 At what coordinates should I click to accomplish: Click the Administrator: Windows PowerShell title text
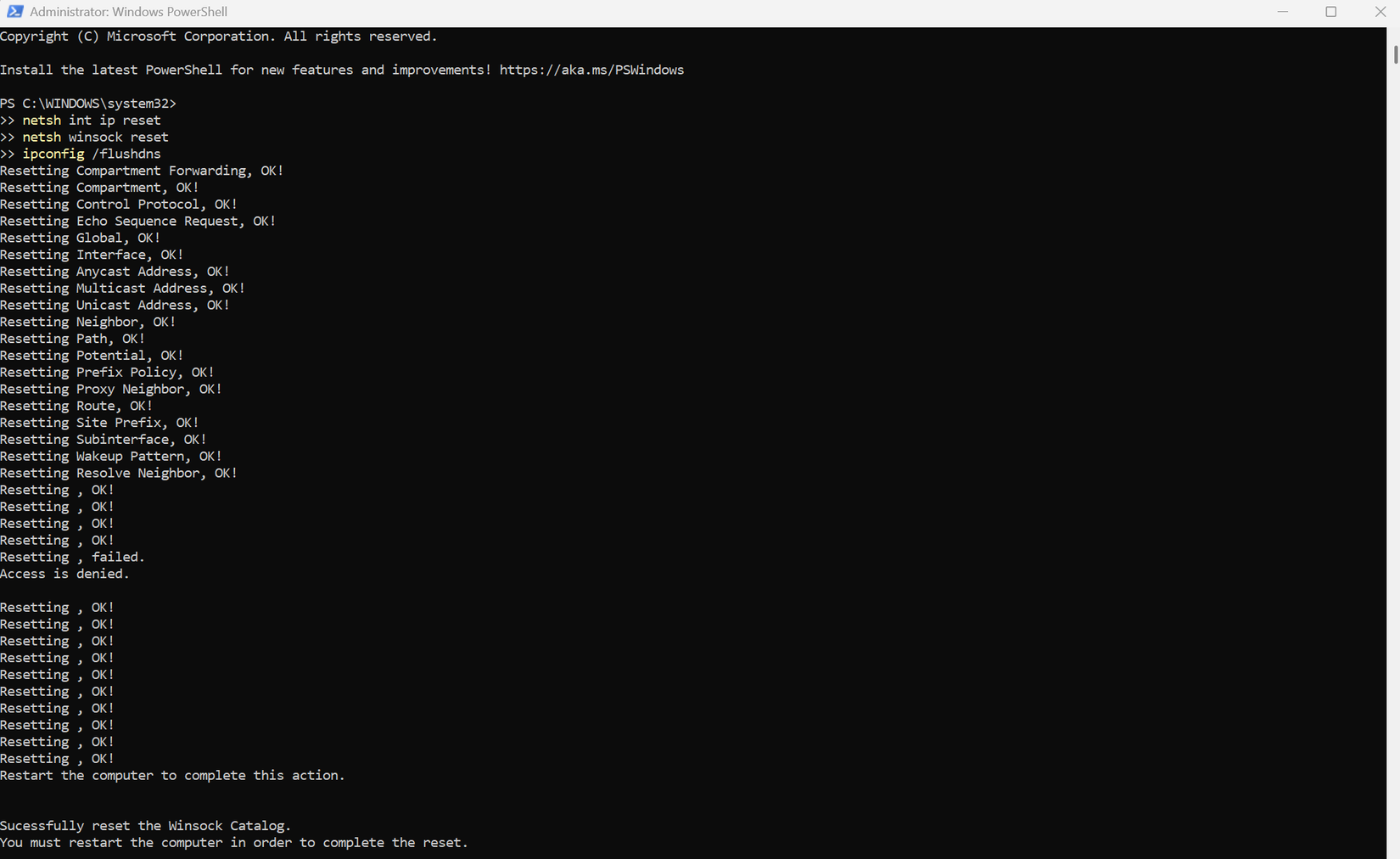tap(128, 11)
